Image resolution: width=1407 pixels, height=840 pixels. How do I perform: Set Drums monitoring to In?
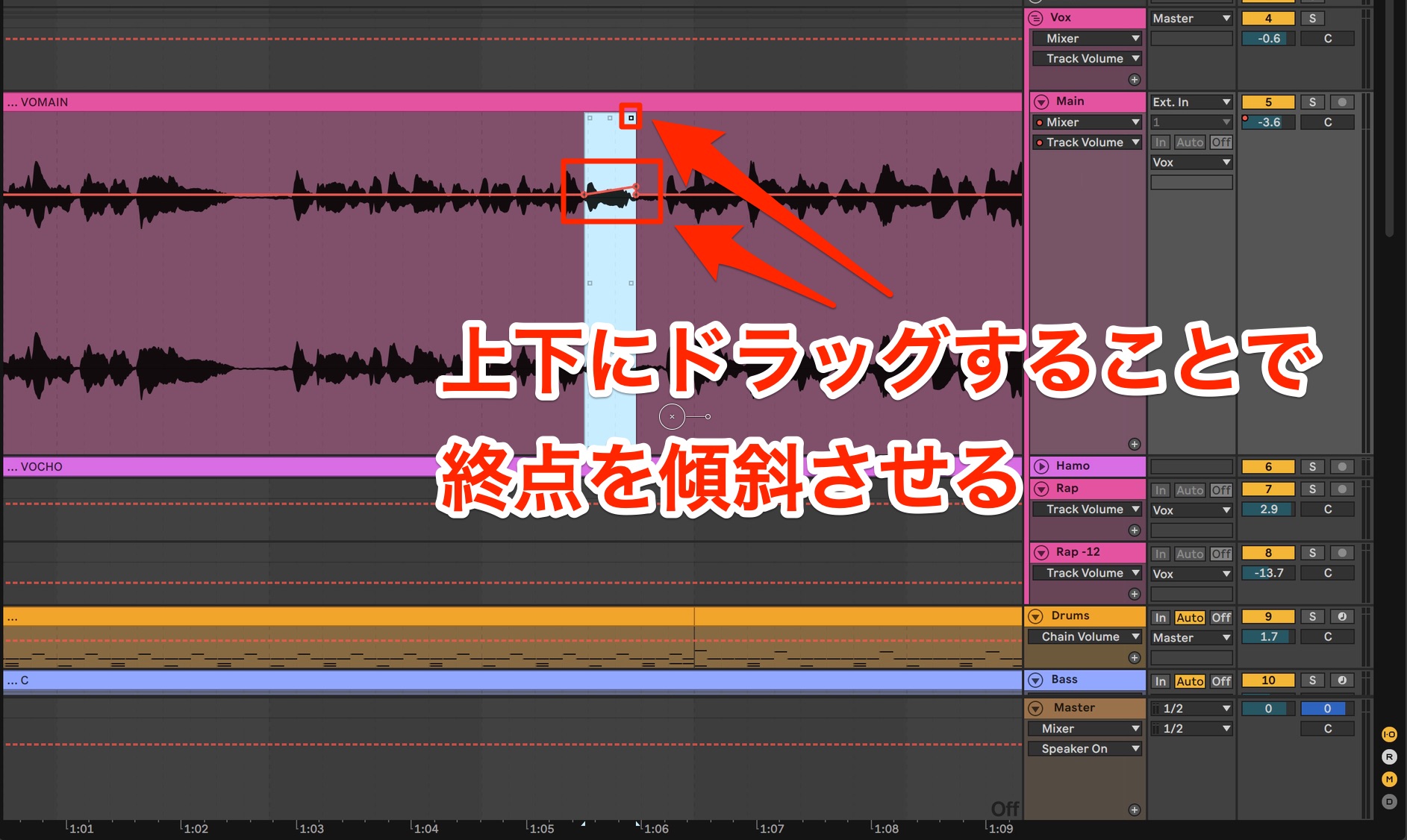[1160, 618]
